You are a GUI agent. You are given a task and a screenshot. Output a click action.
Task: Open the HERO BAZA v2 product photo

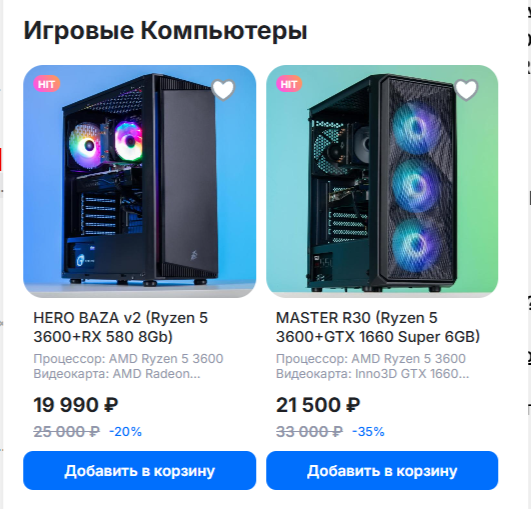(140, 181)
